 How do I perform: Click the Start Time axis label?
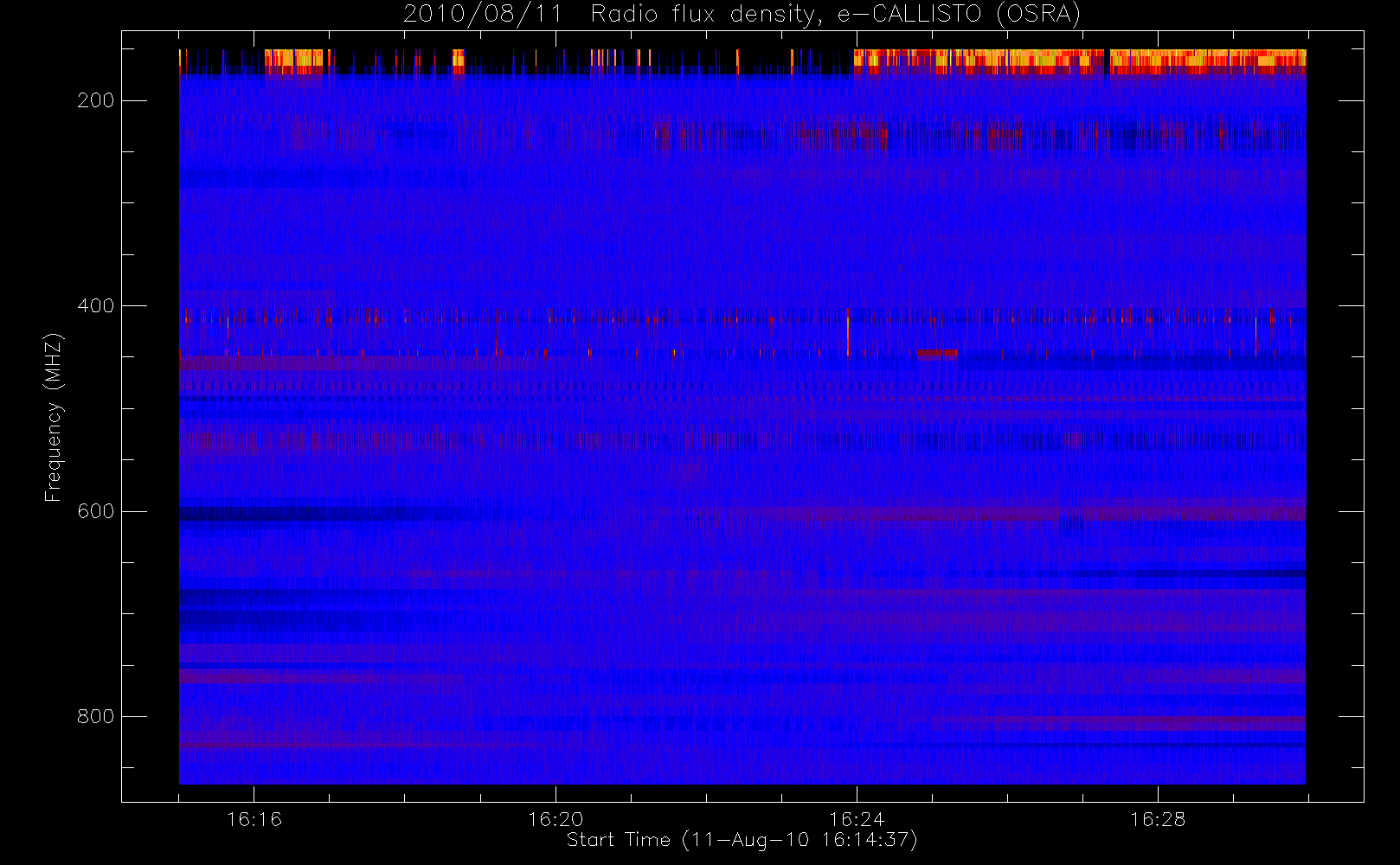click(742, 840)
